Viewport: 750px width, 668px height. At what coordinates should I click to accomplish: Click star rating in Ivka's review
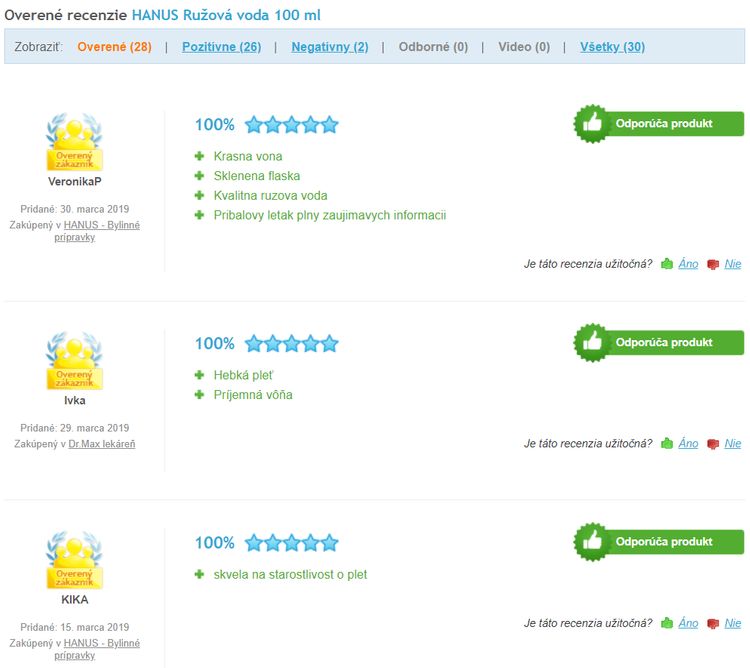tap(291, 344)
